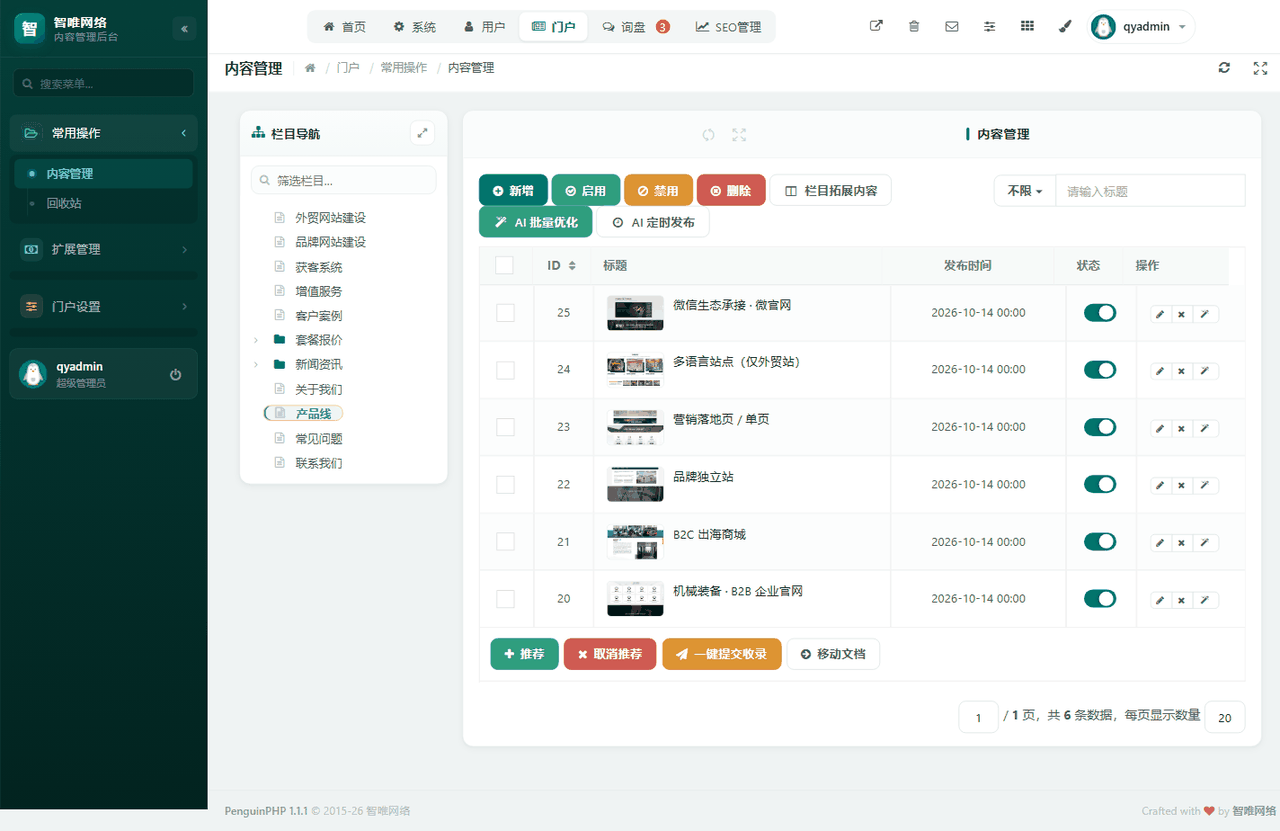
Task: Open the external link icon in the top bar
Action: [877, 27]
